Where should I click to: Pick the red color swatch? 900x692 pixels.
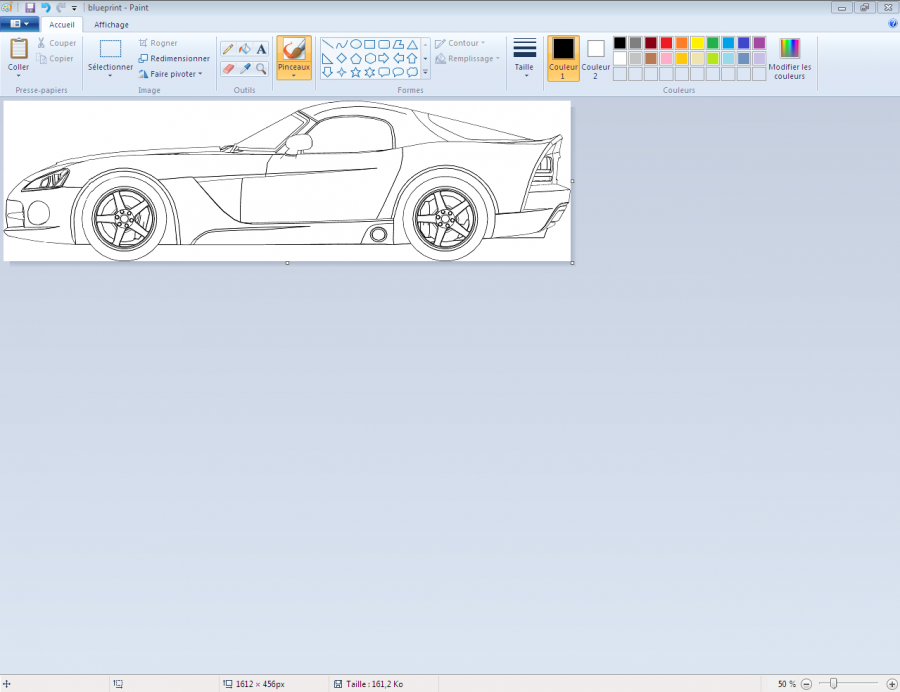click(x=666, y=43)
